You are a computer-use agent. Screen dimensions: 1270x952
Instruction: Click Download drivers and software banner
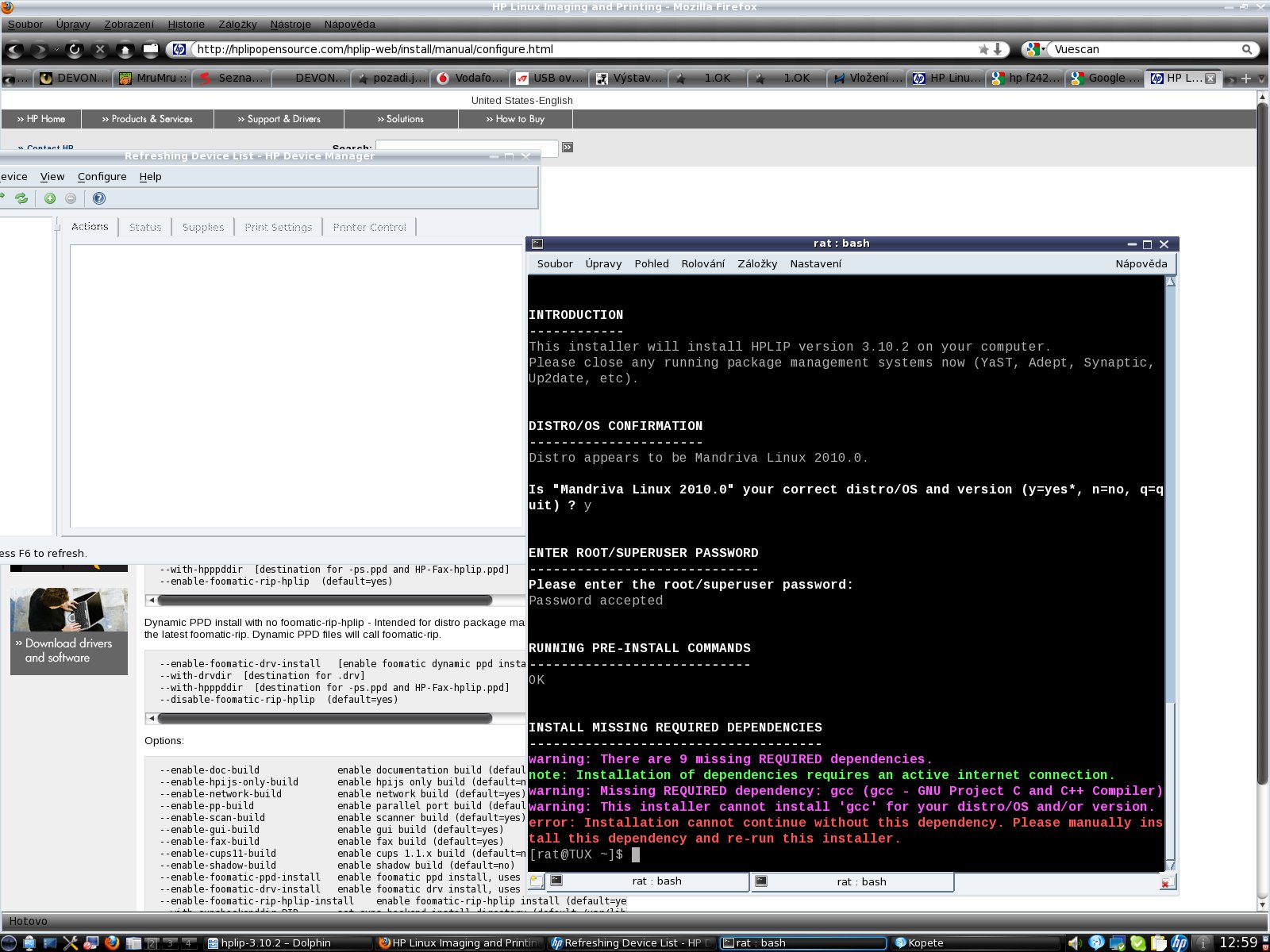(69, 631)
